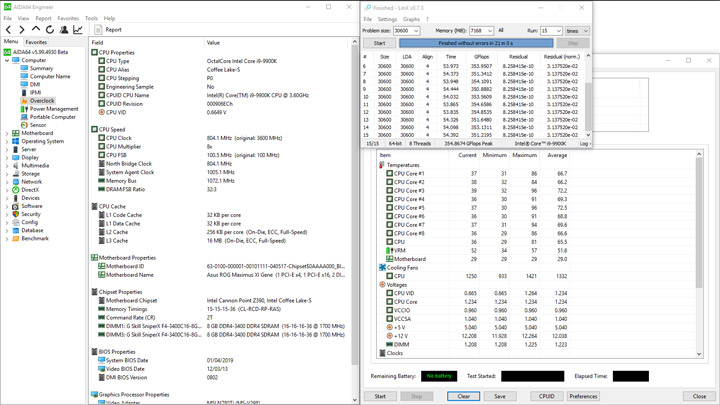Go back with AIDA64 back arrow

click(8, 29)
